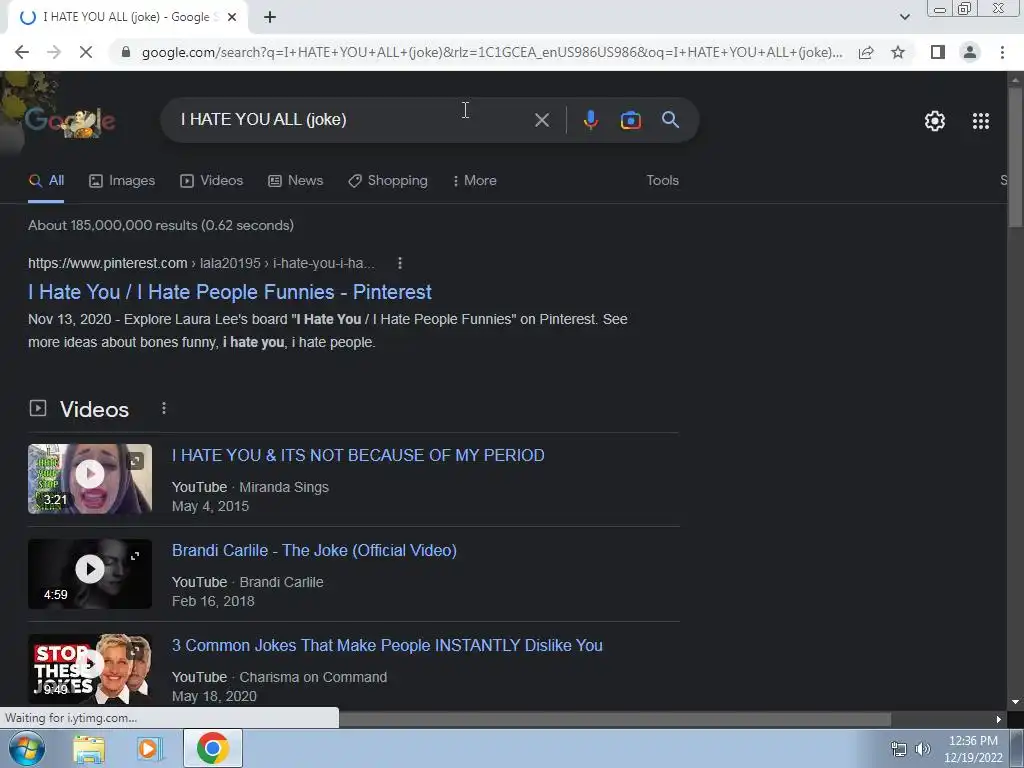Open Google quick settings gear
This screenshot has height=768, width=1024.
(x=935, y=121)
